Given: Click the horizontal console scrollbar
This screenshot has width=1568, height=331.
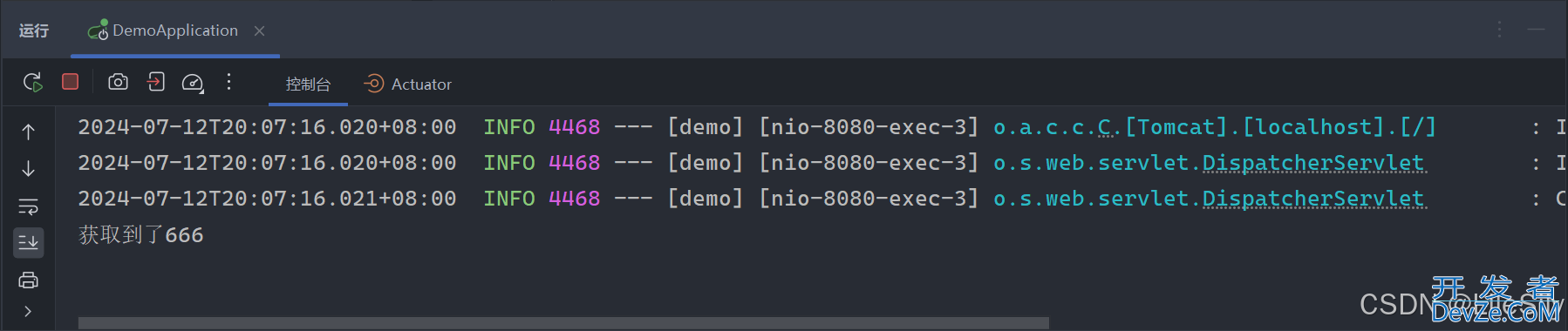Looking at the screenshot, I should (563, 323).
